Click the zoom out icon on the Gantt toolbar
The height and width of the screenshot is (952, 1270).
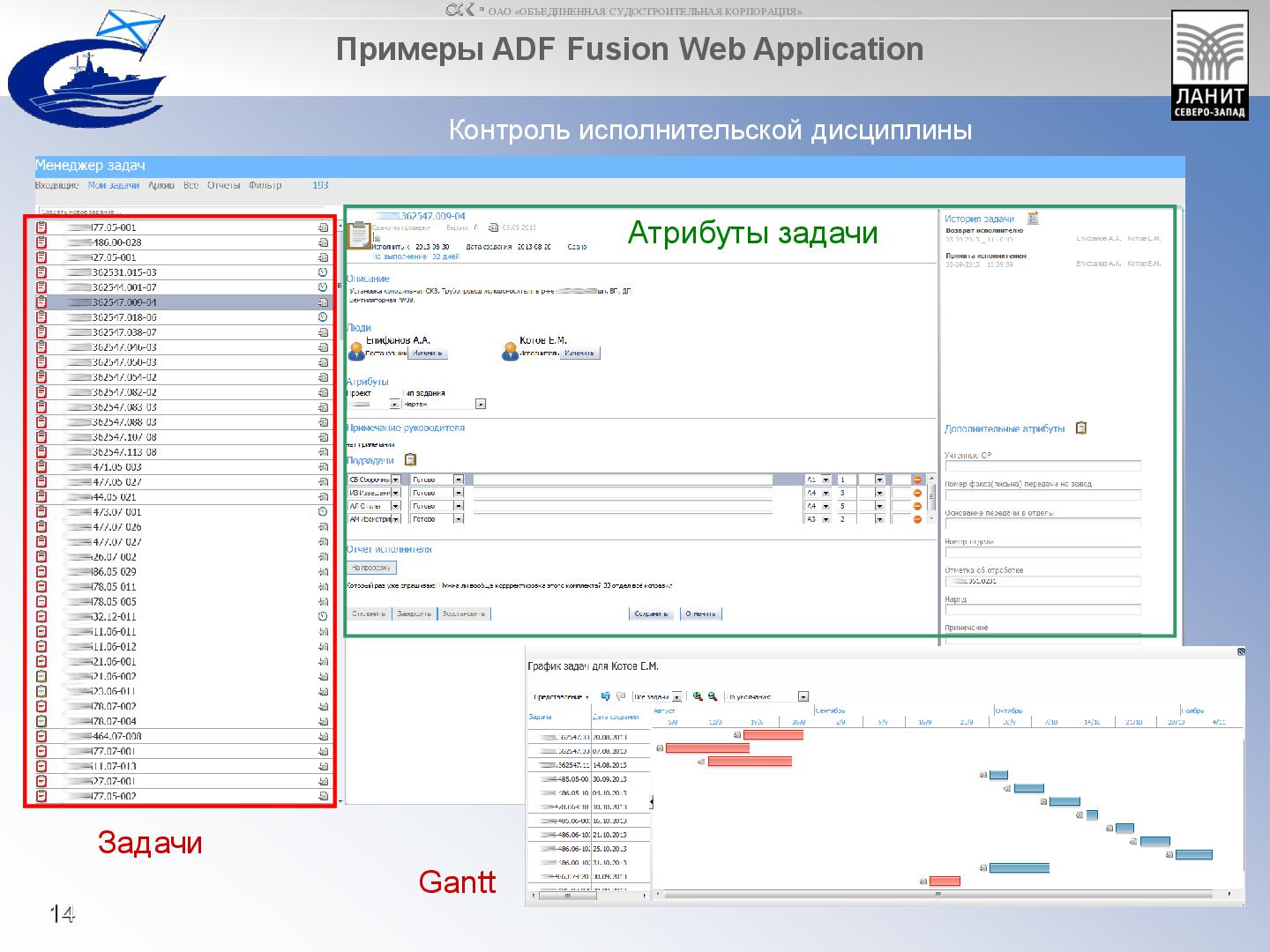click(x=712, y=696)
